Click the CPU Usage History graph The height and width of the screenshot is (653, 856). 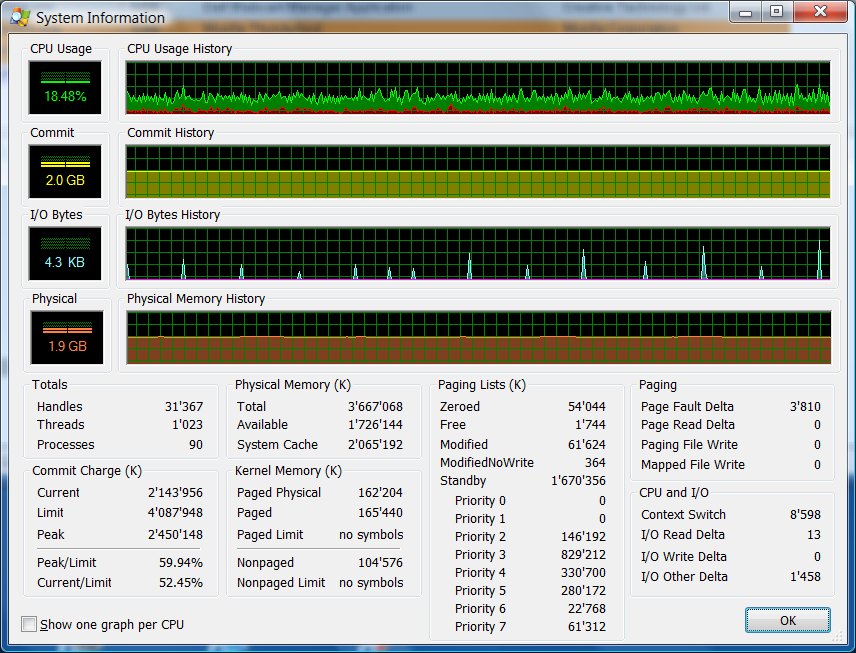478,87
